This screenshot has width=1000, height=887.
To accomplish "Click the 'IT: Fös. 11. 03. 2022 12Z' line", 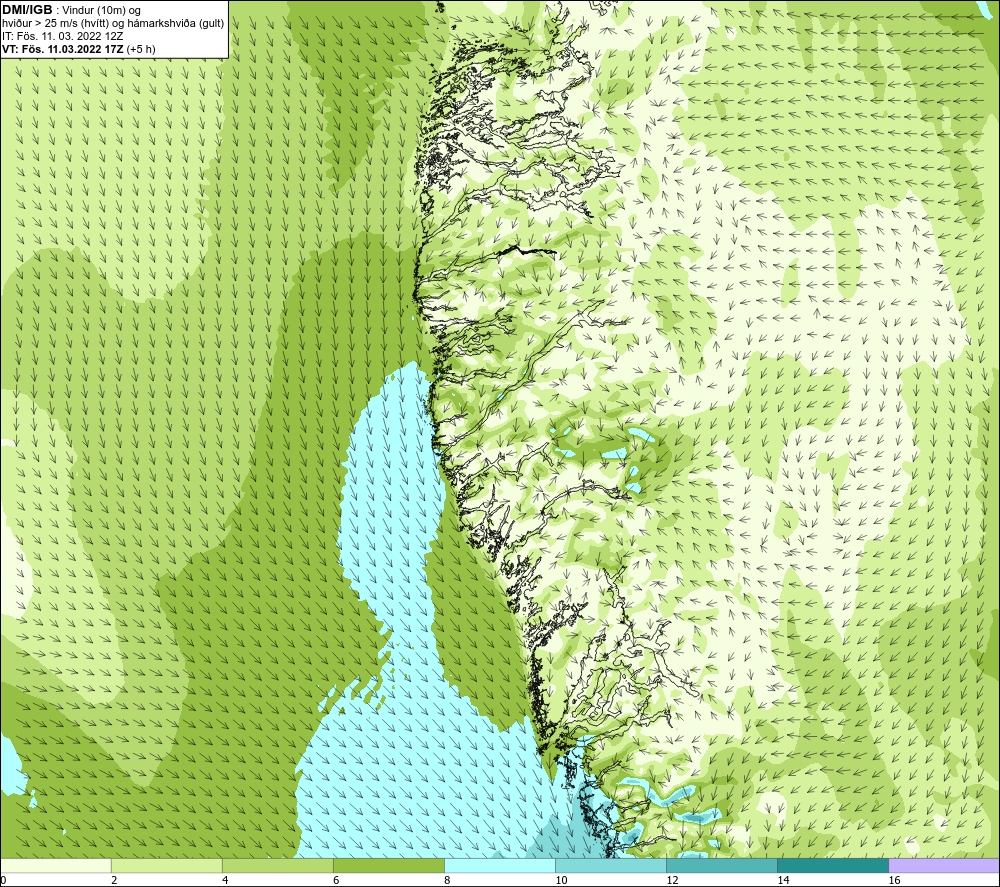I will 62,36.
